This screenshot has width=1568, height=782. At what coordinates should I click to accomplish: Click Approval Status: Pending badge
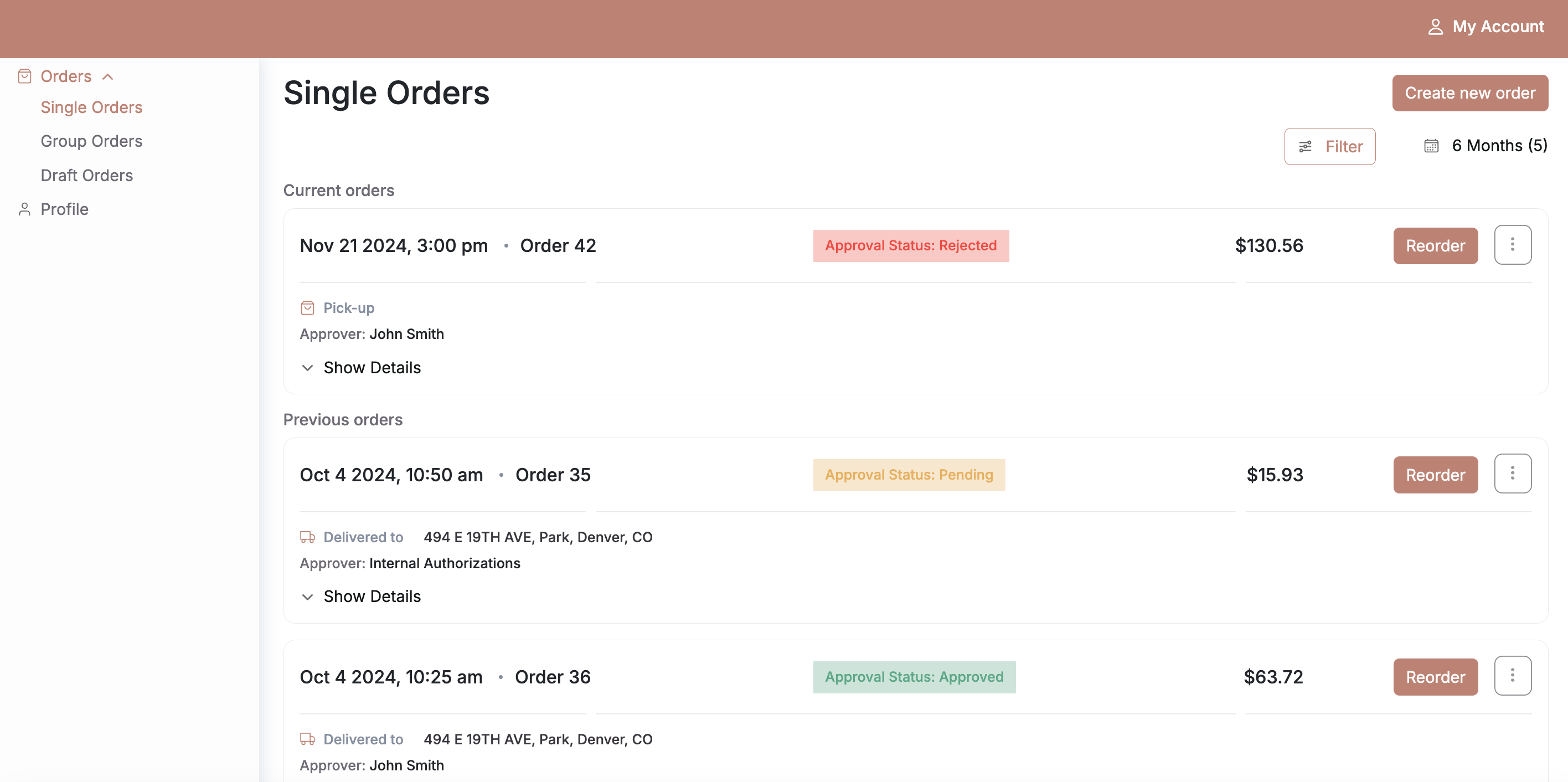(x=909, y=475)
